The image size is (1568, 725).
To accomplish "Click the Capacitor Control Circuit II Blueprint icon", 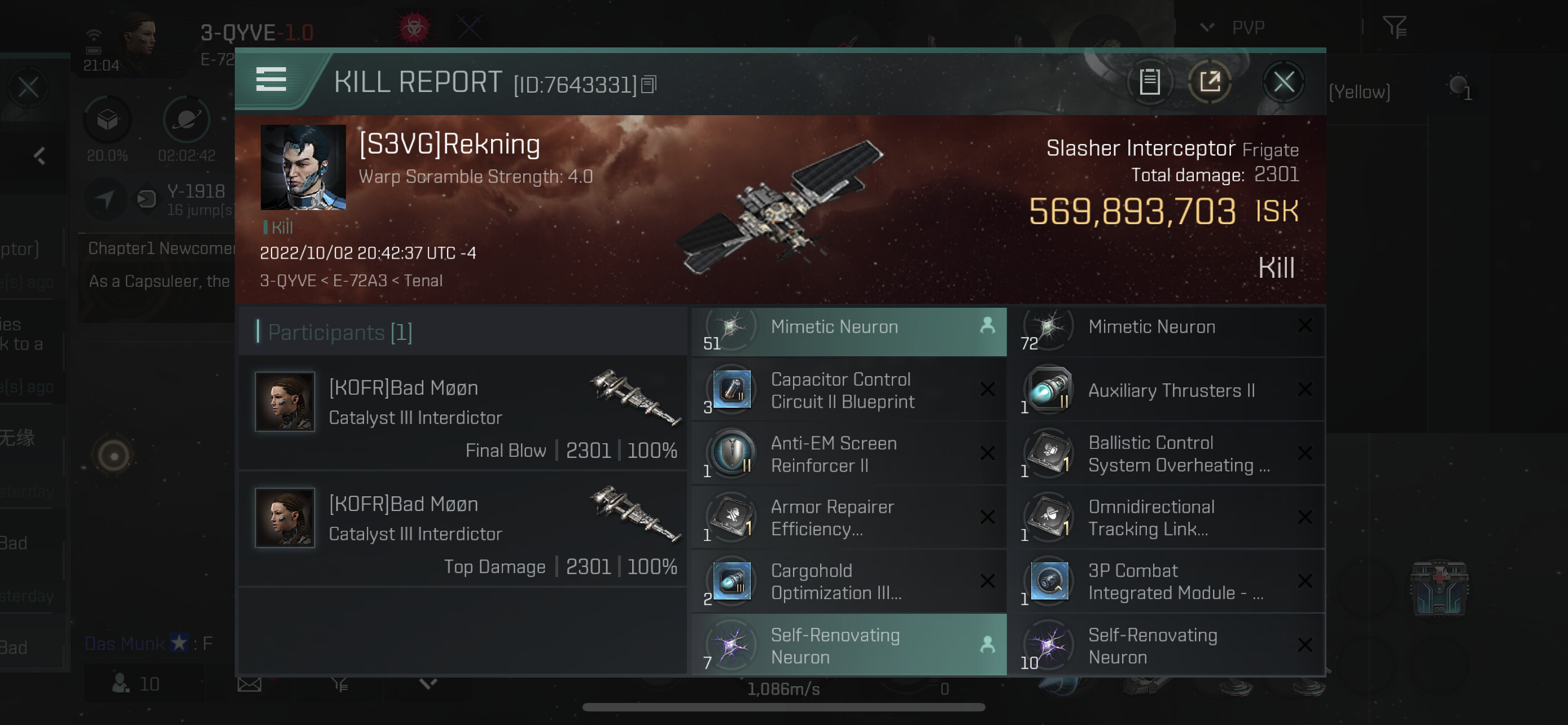I will click(732, 390).
